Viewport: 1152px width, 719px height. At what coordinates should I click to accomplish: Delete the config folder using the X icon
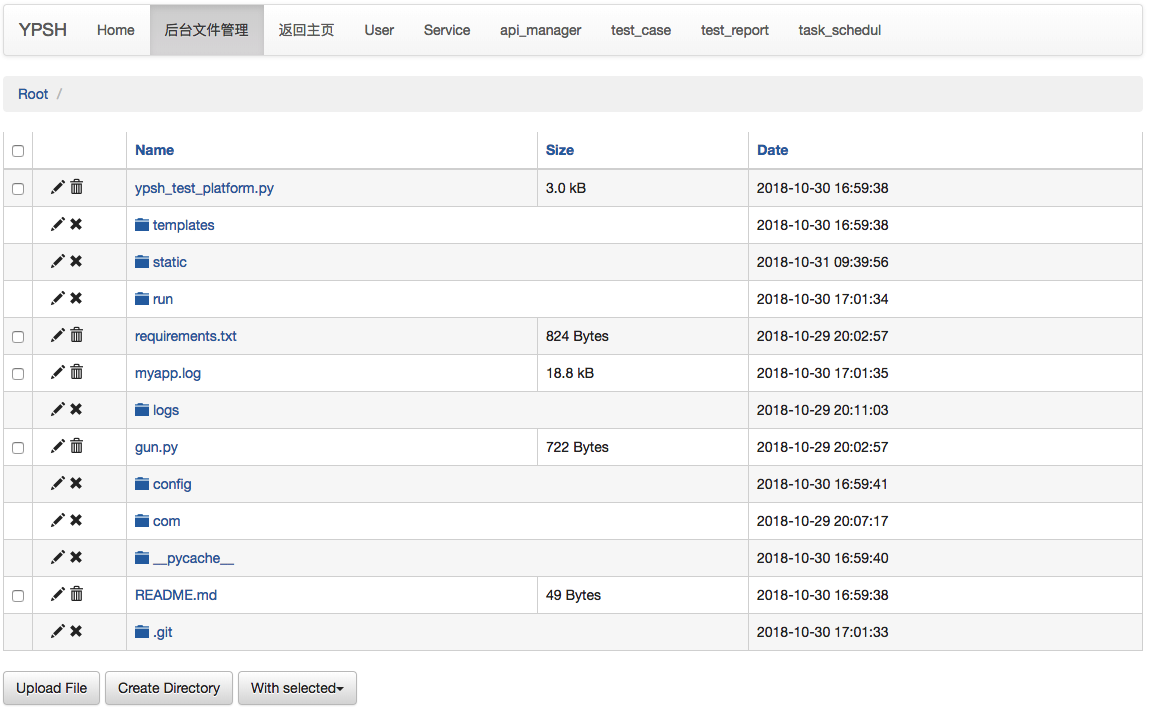(x=76, y=483)
